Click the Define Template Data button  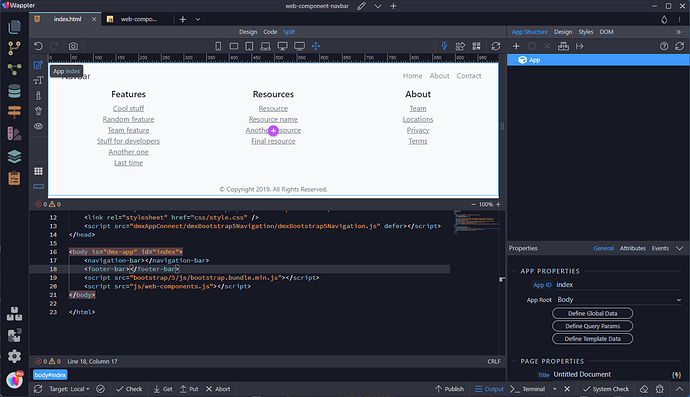[592, 339]
